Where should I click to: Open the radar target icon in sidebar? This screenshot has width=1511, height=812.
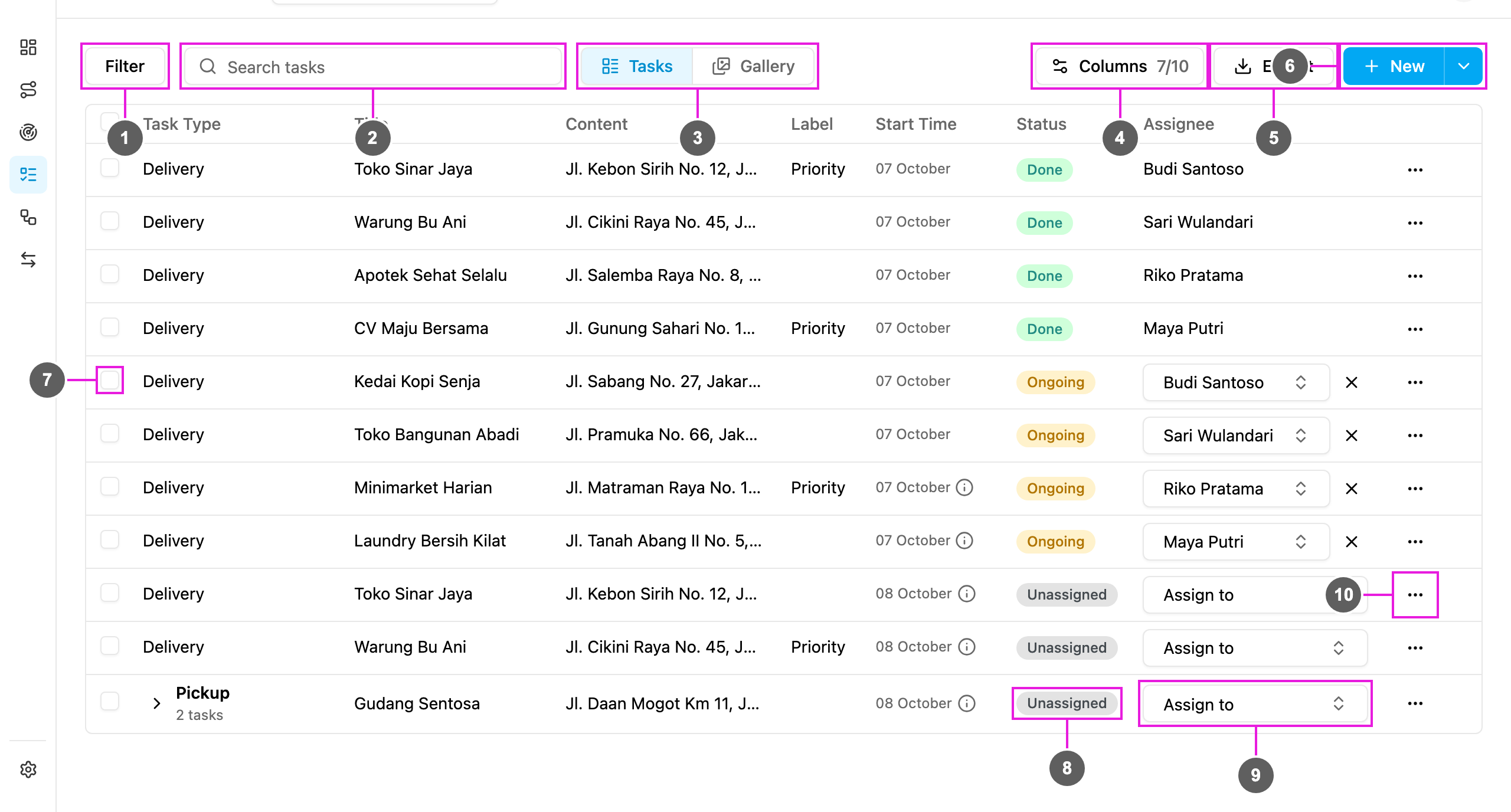[28, 132]
